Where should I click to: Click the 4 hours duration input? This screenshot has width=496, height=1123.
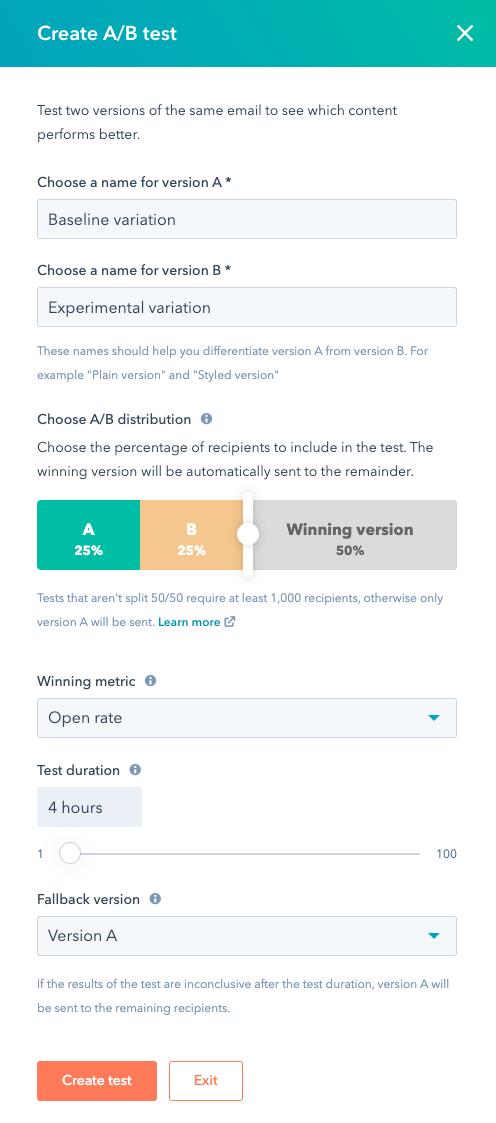click(89, 807)
